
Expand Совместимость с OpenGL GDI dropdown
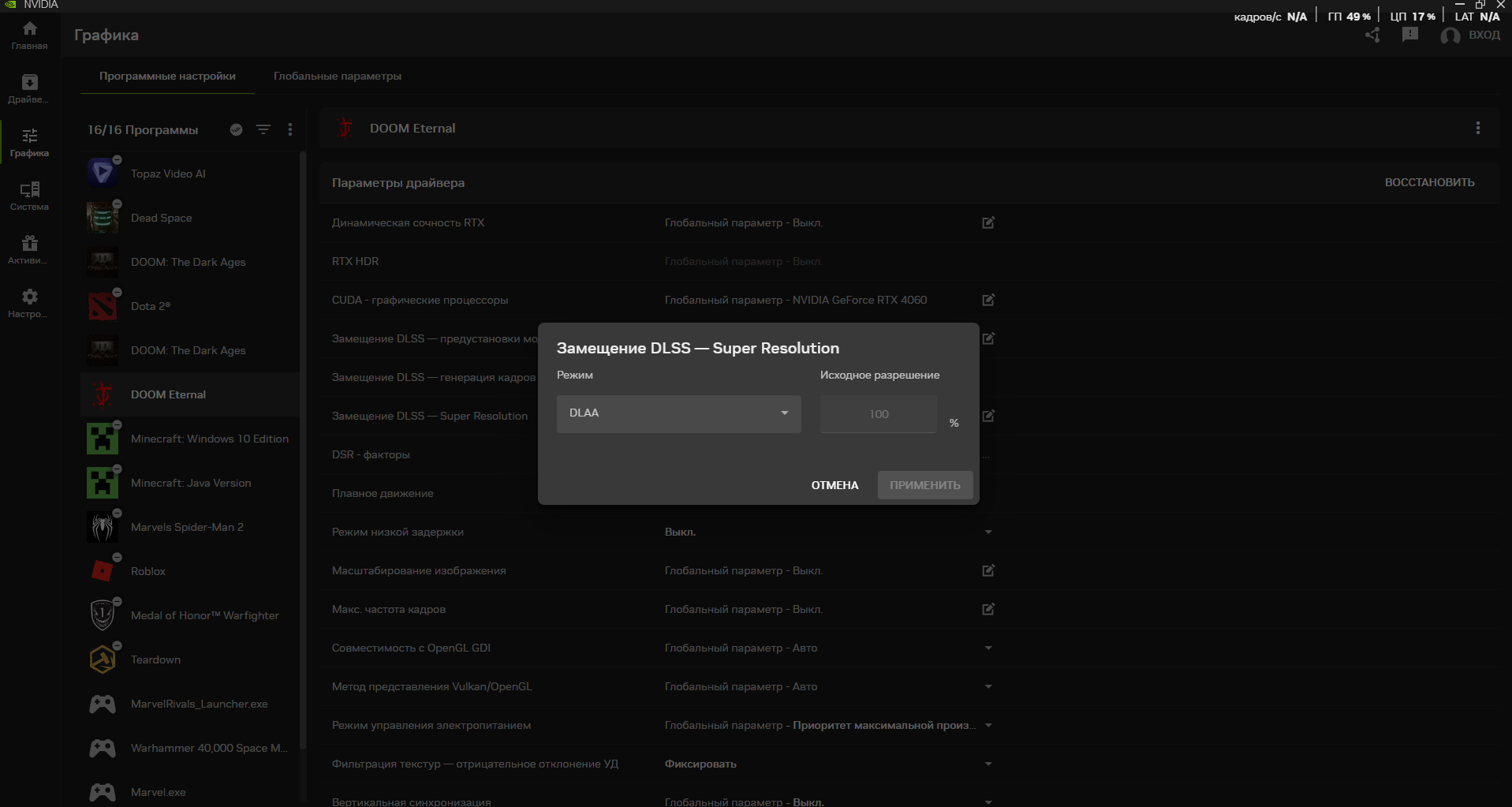(988, 648)
